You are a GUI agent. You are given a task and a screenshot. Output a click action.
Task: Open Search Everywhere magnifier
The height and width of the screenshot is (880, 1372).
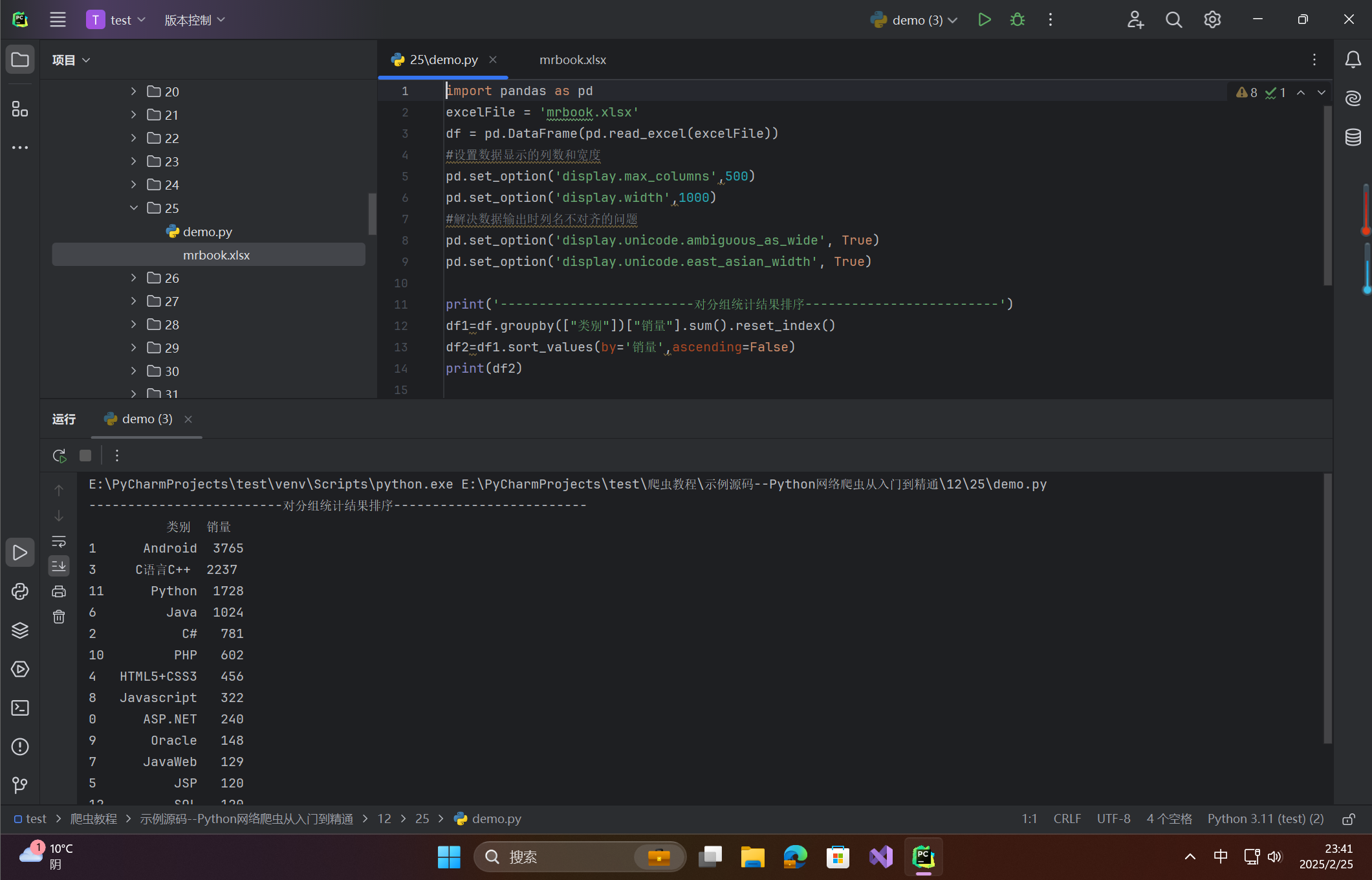coord(1174,19)
